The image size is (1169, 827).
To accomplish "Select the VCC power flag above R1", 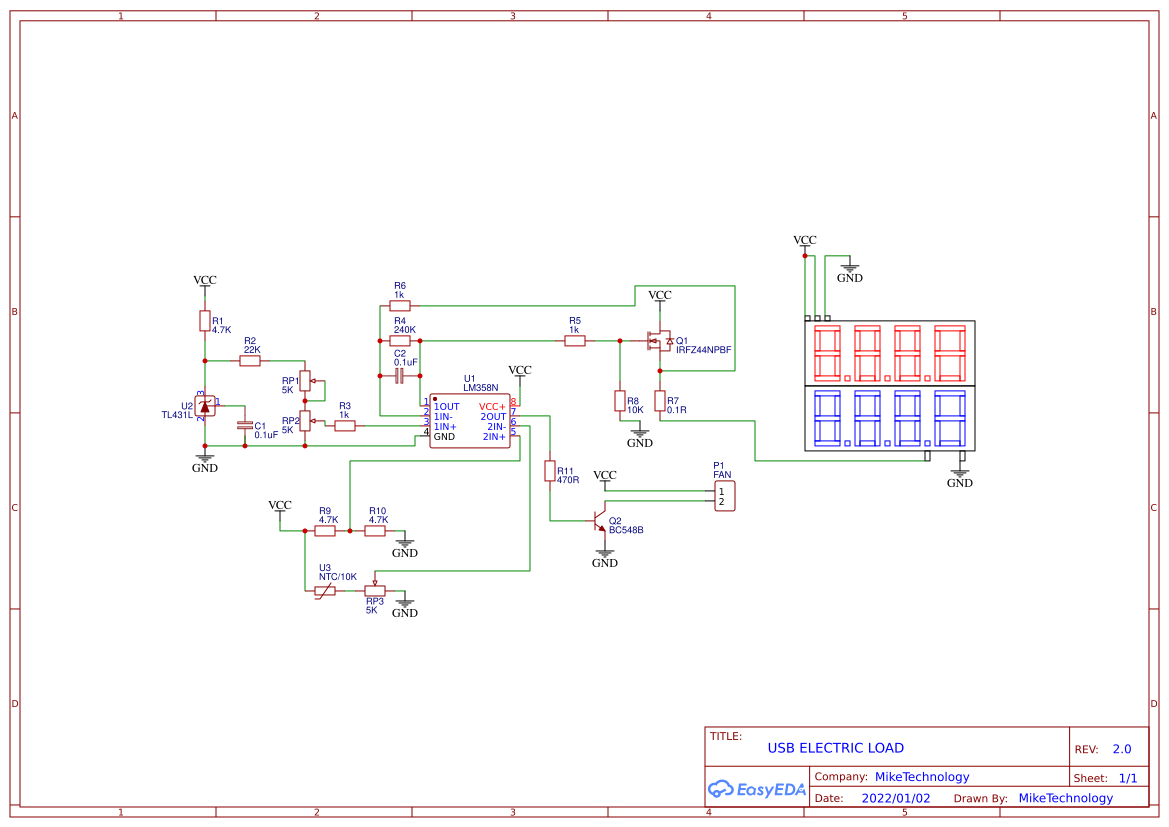I will click(204, 281).
